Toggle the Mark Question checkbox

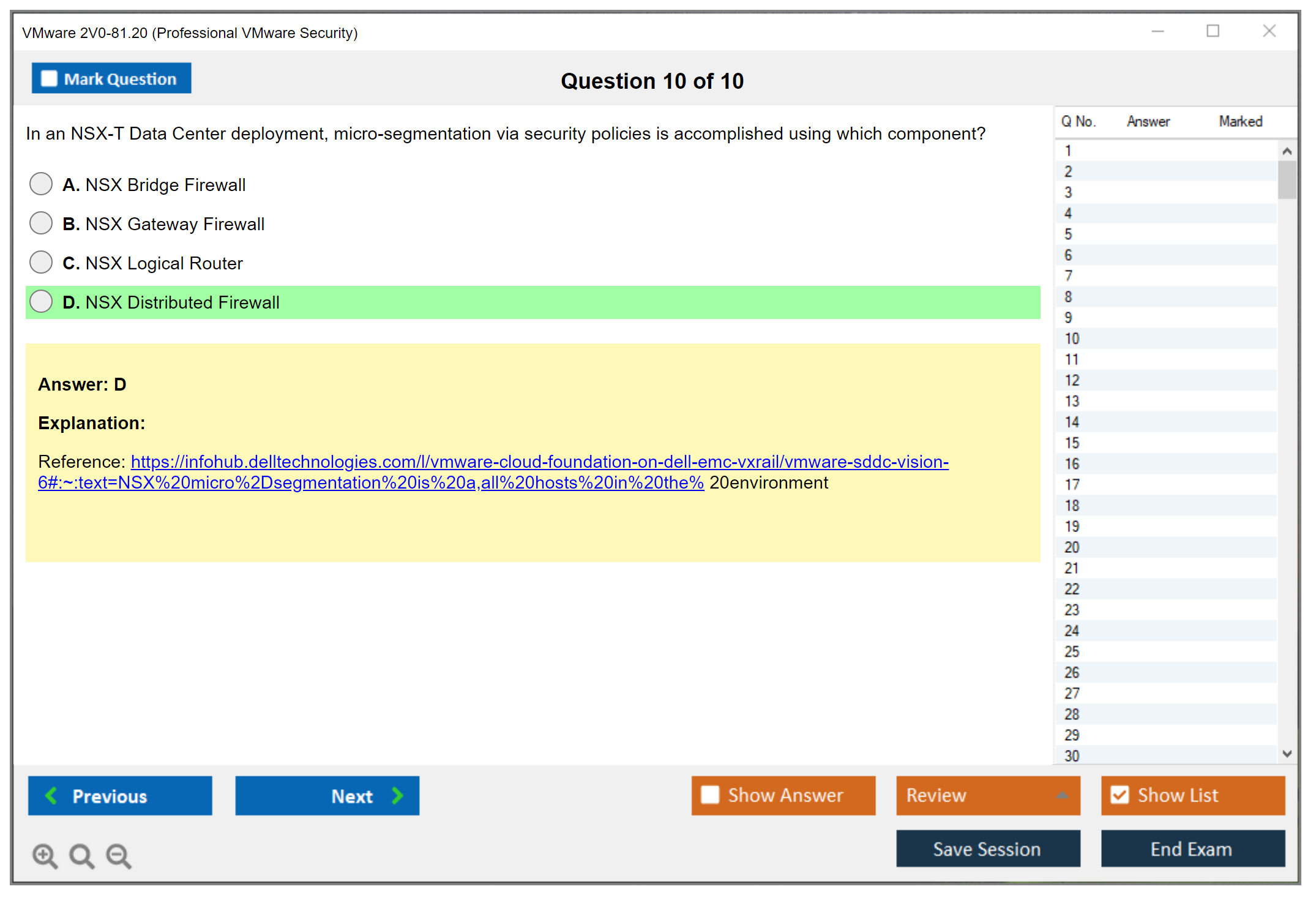(49, 79)
